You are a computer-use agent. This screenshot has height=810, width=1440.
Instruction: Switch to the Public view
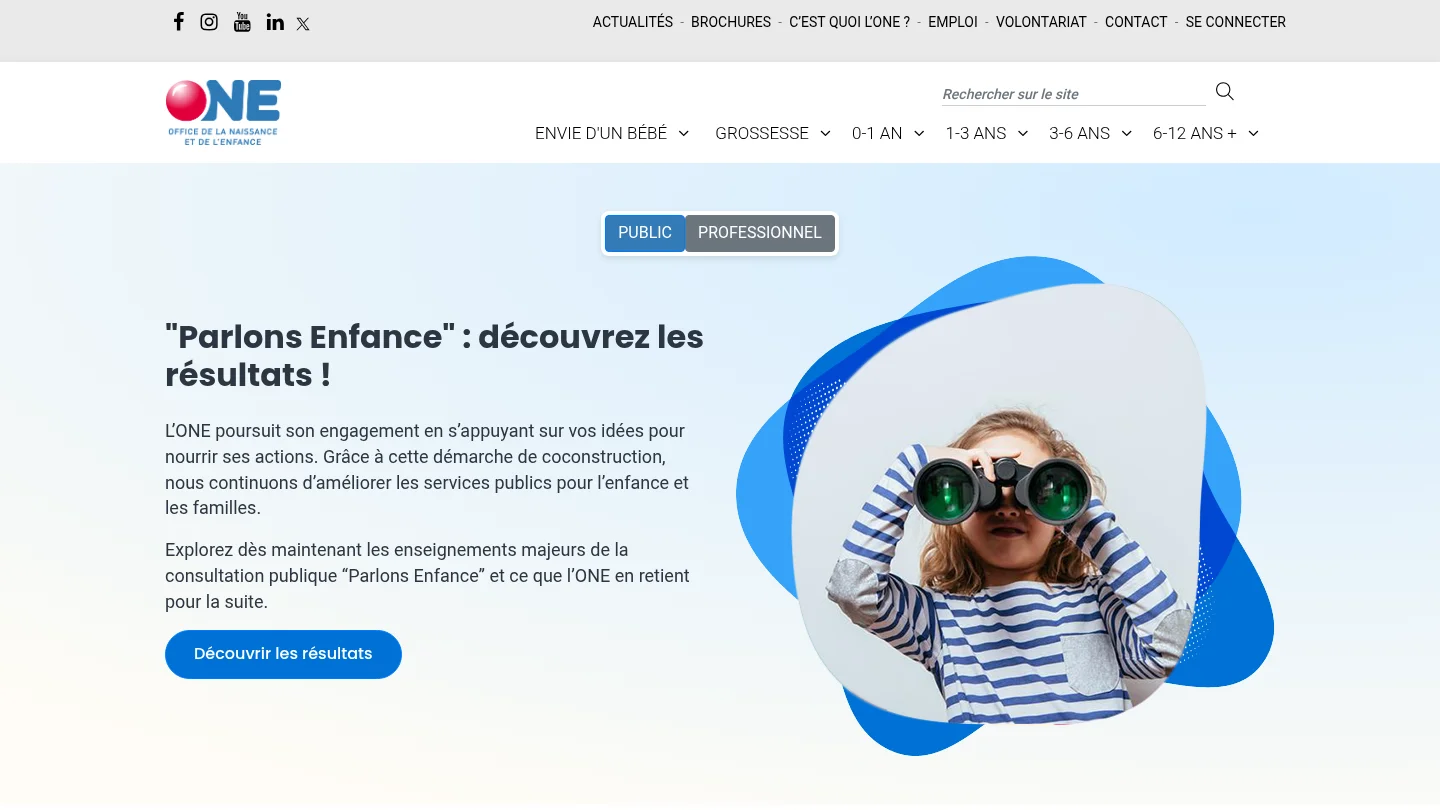[x=645, y=233]
